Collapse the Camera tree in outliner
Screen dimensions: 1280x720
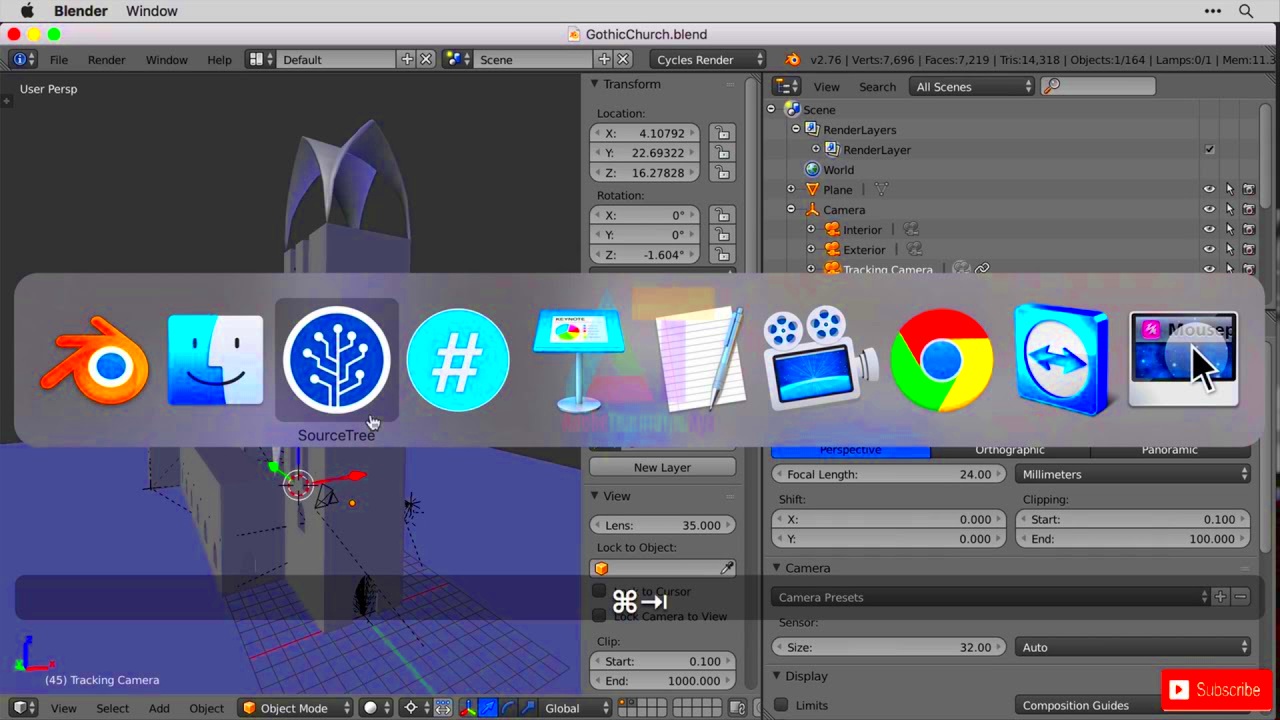[791, 210]
